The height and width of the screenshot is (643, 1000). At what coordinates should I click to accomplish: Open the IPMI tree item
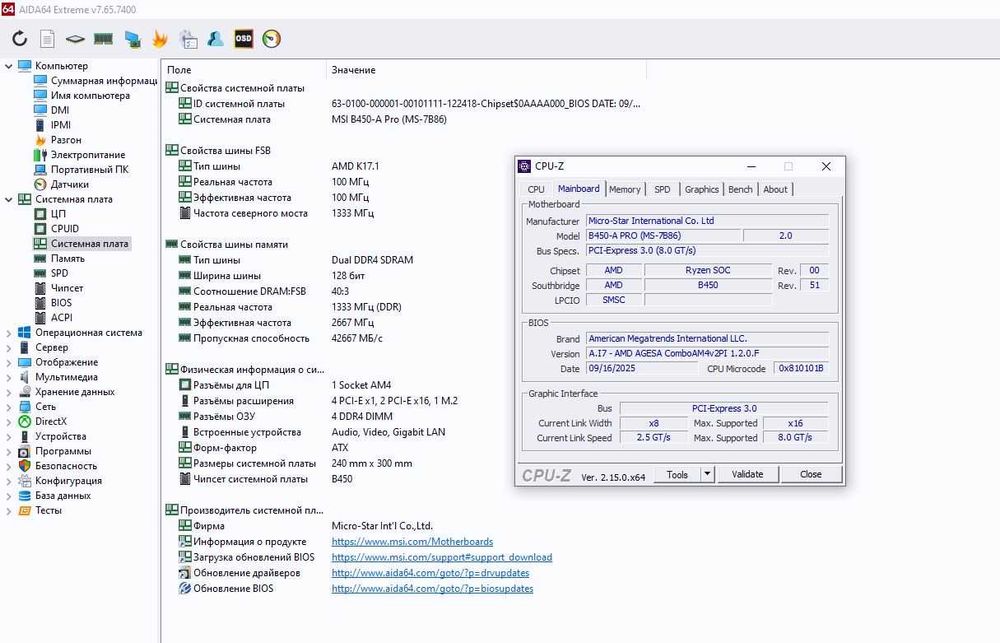coord(61,125)
